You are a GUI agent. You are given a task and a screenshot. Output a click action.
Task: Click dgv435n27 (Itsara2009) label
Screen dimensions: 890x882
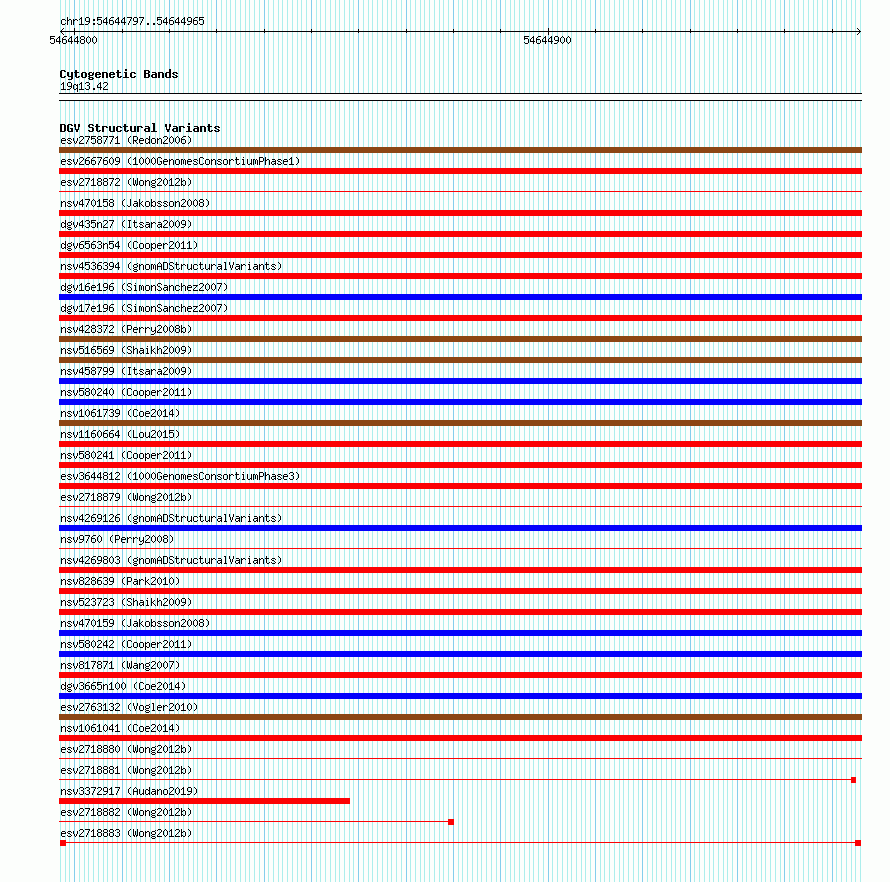coord(126,224)
